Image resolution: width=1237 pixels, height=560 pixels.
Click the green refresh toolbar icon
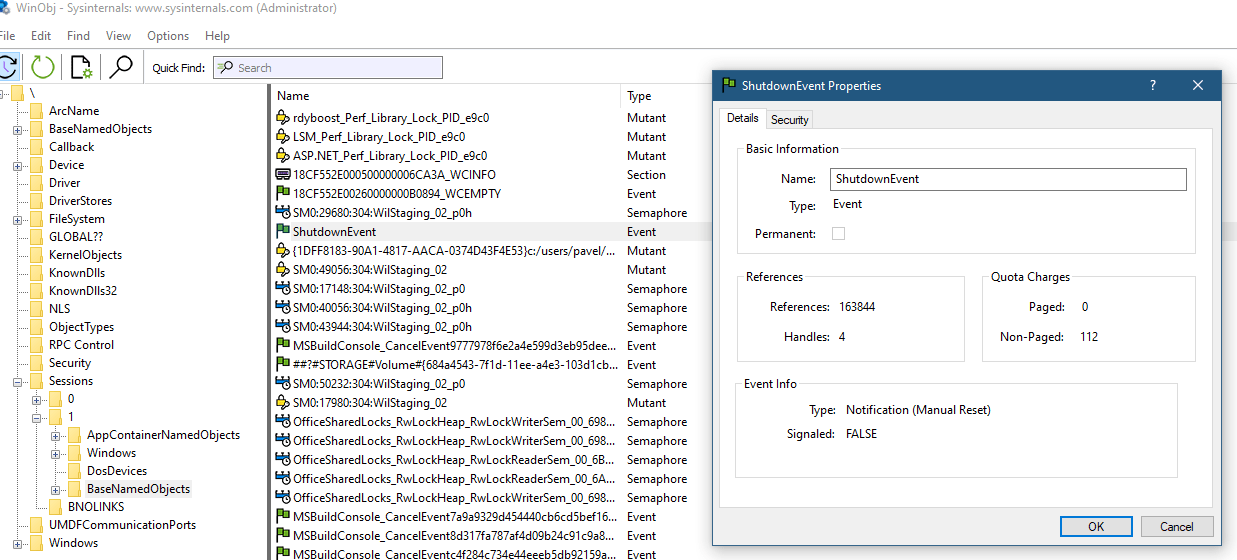click(x=42, y=67)
